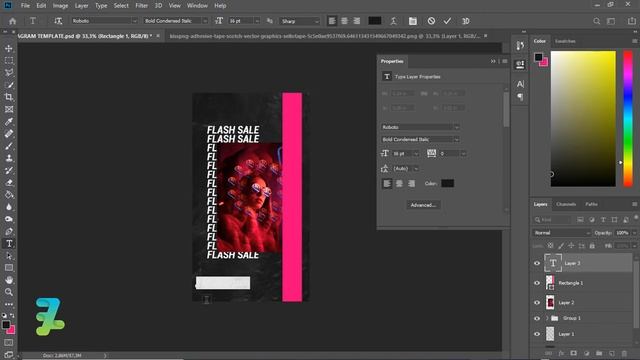
Task: Select the Rectangle shape tool
Action: pyautogui.click(x=9, y=268)
